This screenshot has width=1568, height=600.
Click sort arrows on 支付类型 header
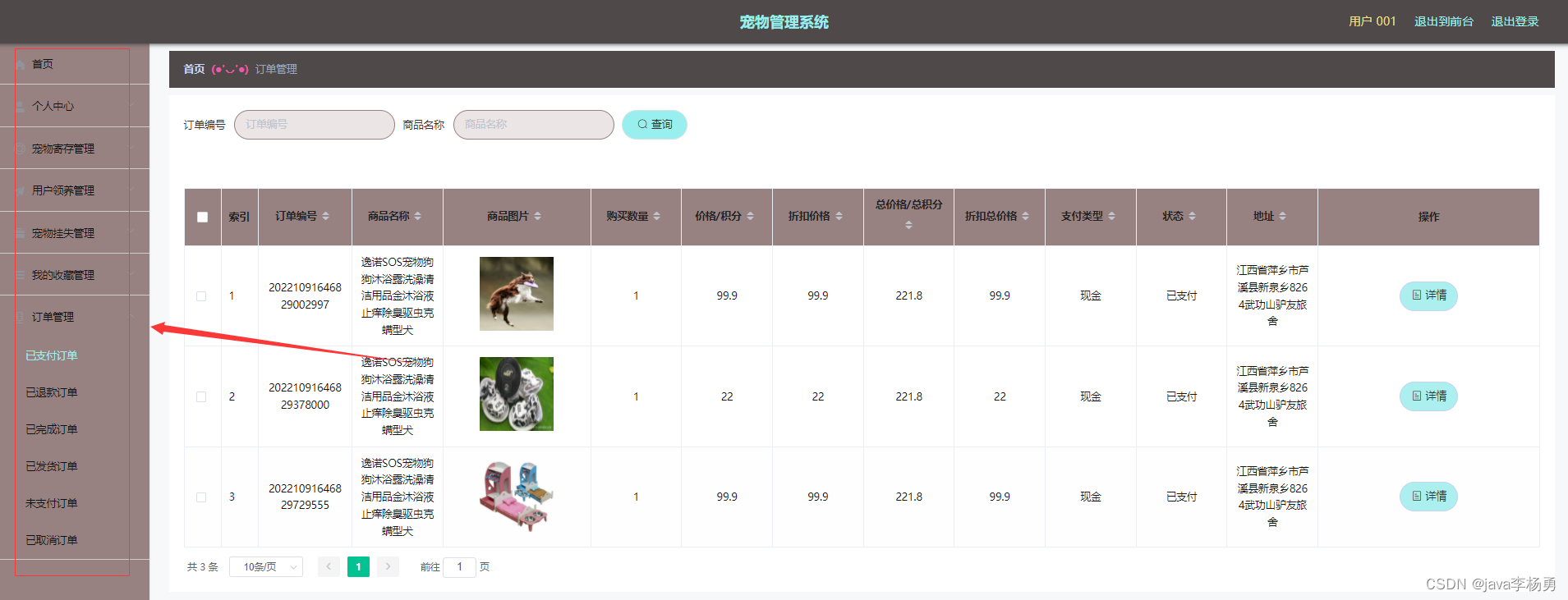pyautogui.click(x=1111, y=216)
